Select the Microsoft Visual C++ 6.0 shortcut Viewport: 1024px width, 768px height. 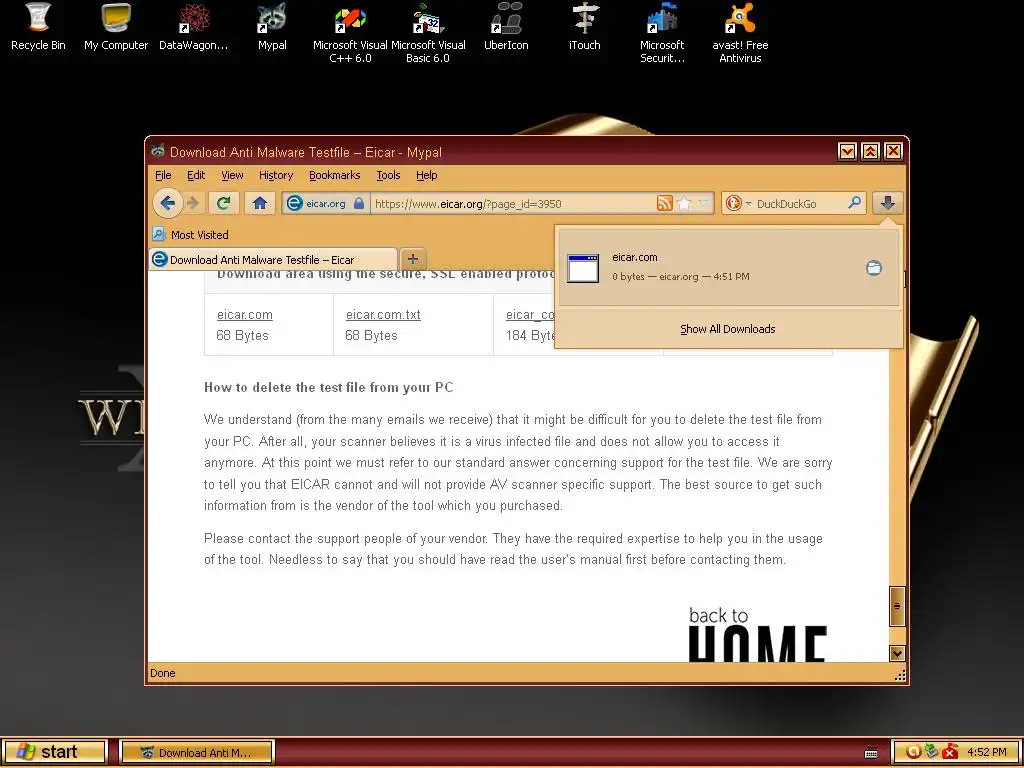pos(350,33)
